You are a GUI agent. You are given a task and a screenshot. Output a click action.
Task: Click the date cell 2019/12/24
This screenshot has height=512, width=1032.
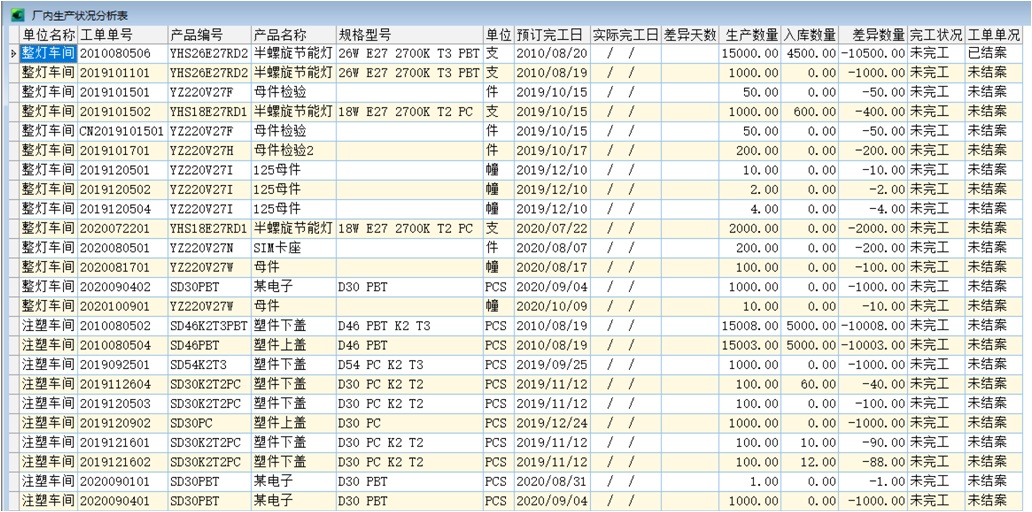coord(550,423)
